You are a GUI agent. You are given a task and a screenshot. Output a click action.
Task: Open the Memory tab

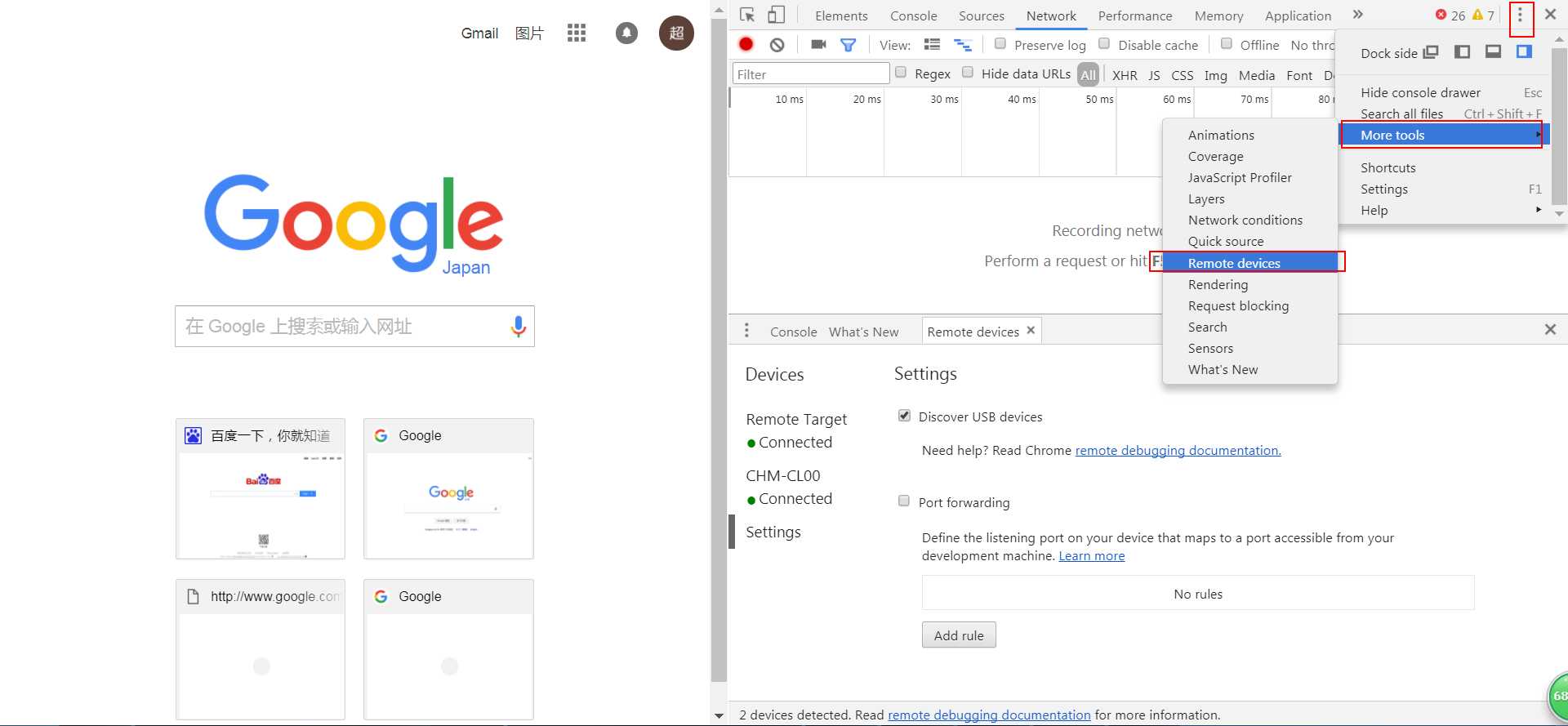1218,16
